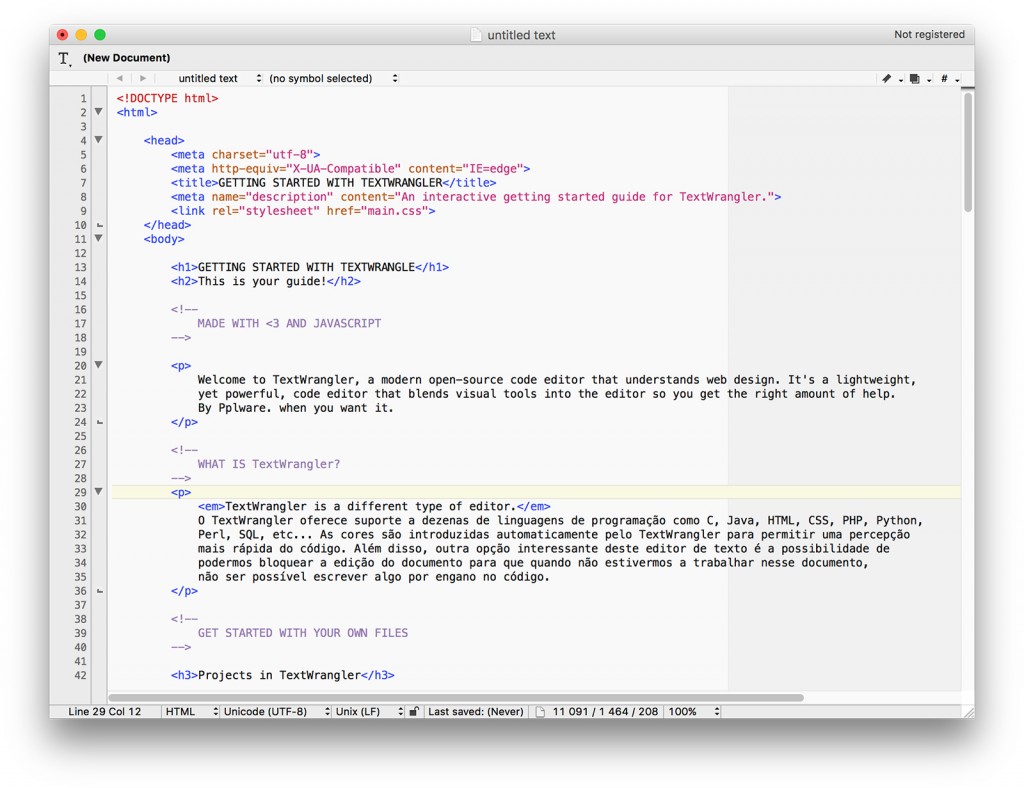The width and height of the screenshot is (1024, 788).
Task: Click the text options T icon
Action: point(64,58)
